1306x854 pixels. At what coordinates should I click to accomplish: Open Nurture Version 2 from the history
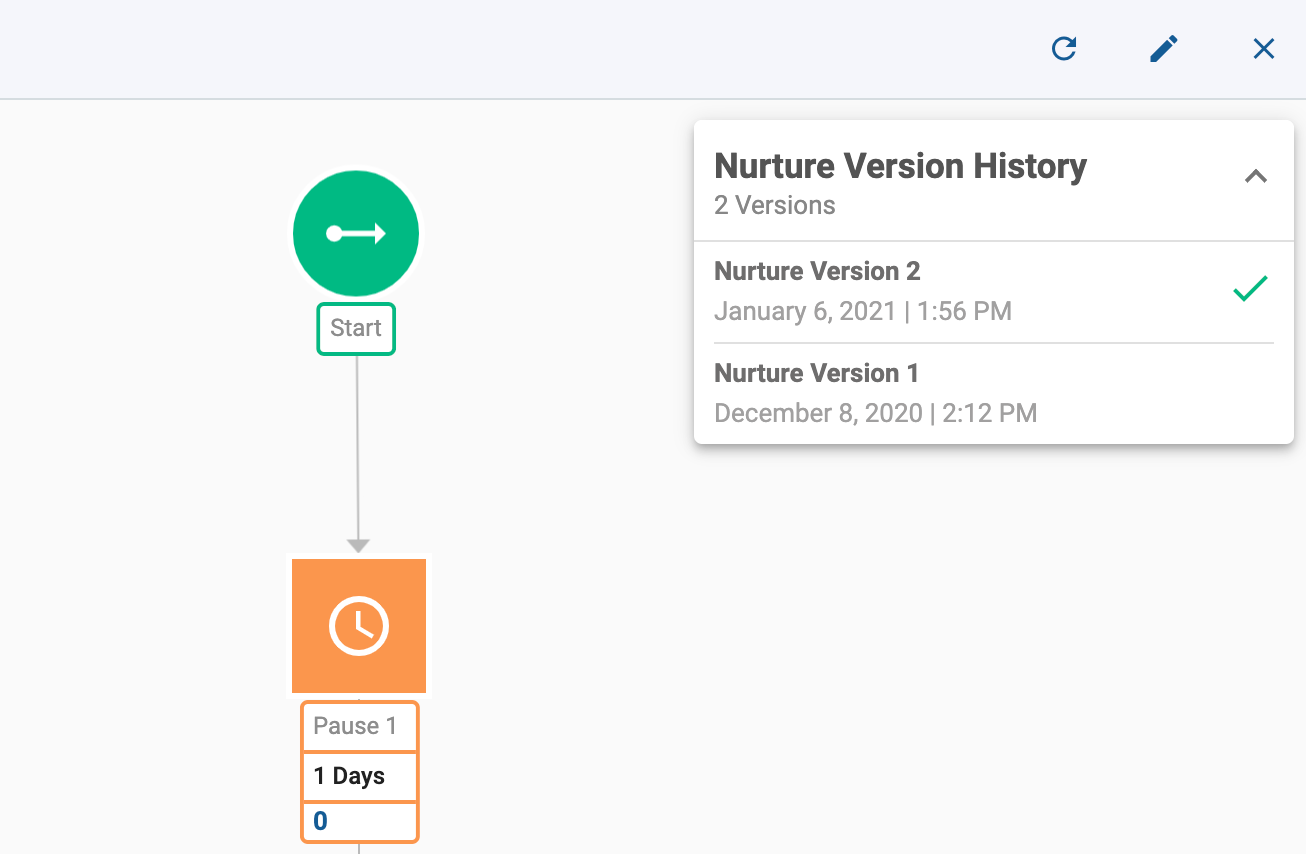[x=817, y=272]
